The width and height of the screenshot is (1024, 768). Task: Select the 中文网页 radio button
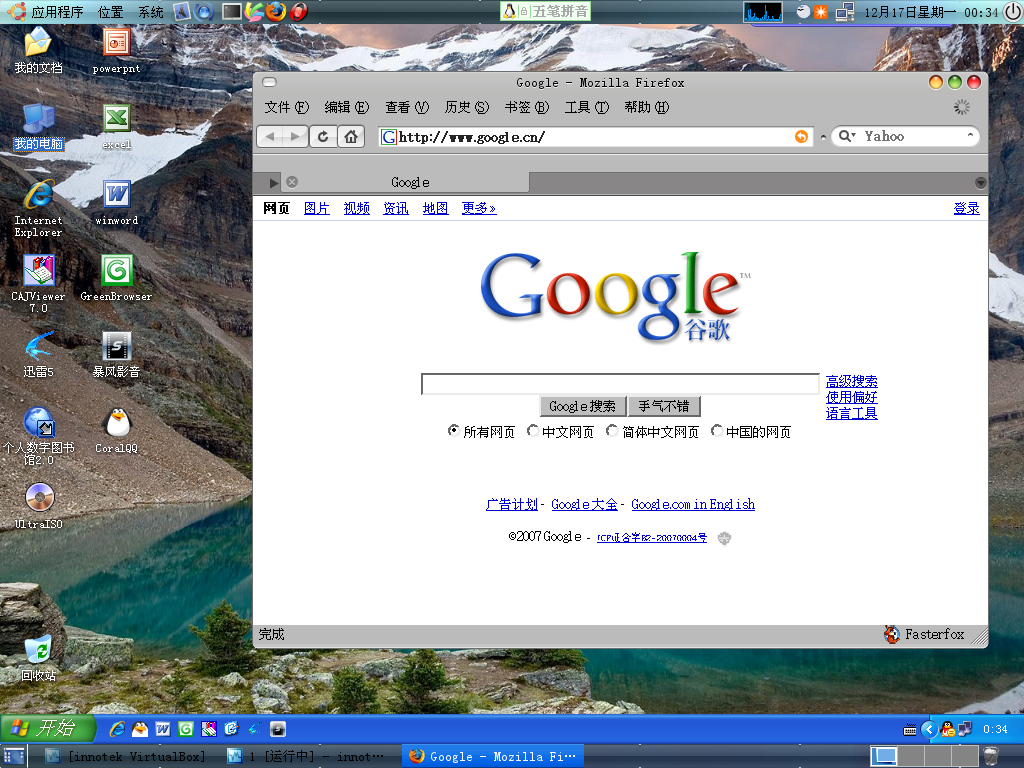pos(532,430)
